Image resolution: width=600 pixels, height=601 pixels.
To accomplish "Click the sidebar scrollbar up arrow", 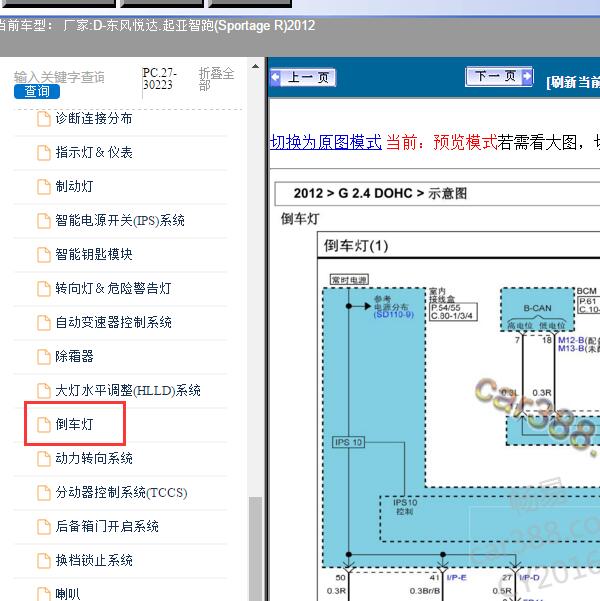I will [255, 67].
